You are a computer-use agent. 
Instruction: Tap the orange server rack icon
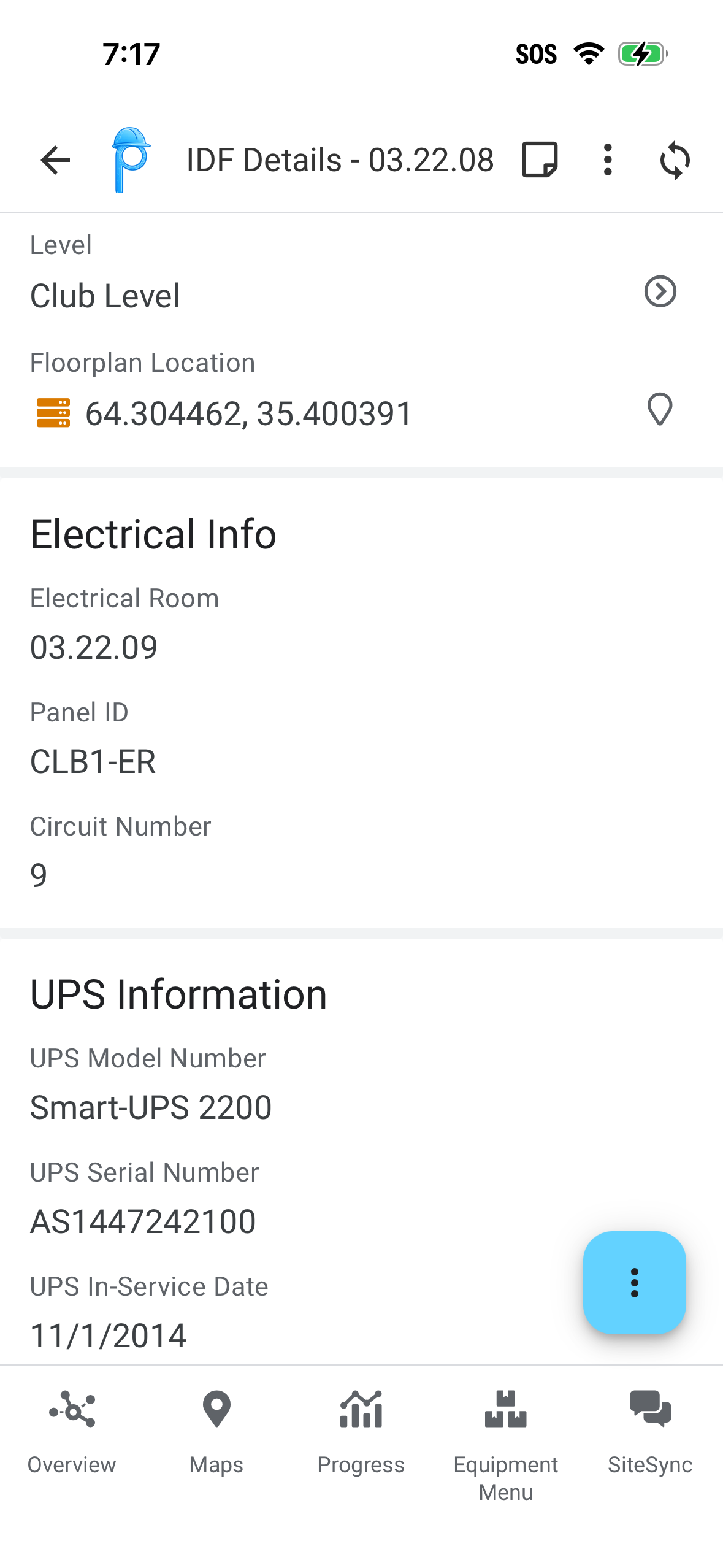pyautogui.click(x=53, y=413)
